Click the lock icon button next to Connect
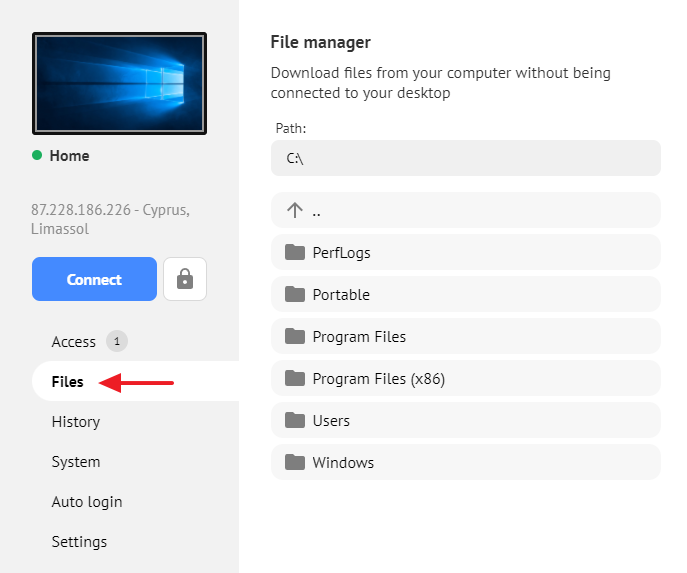 point(185,279)
